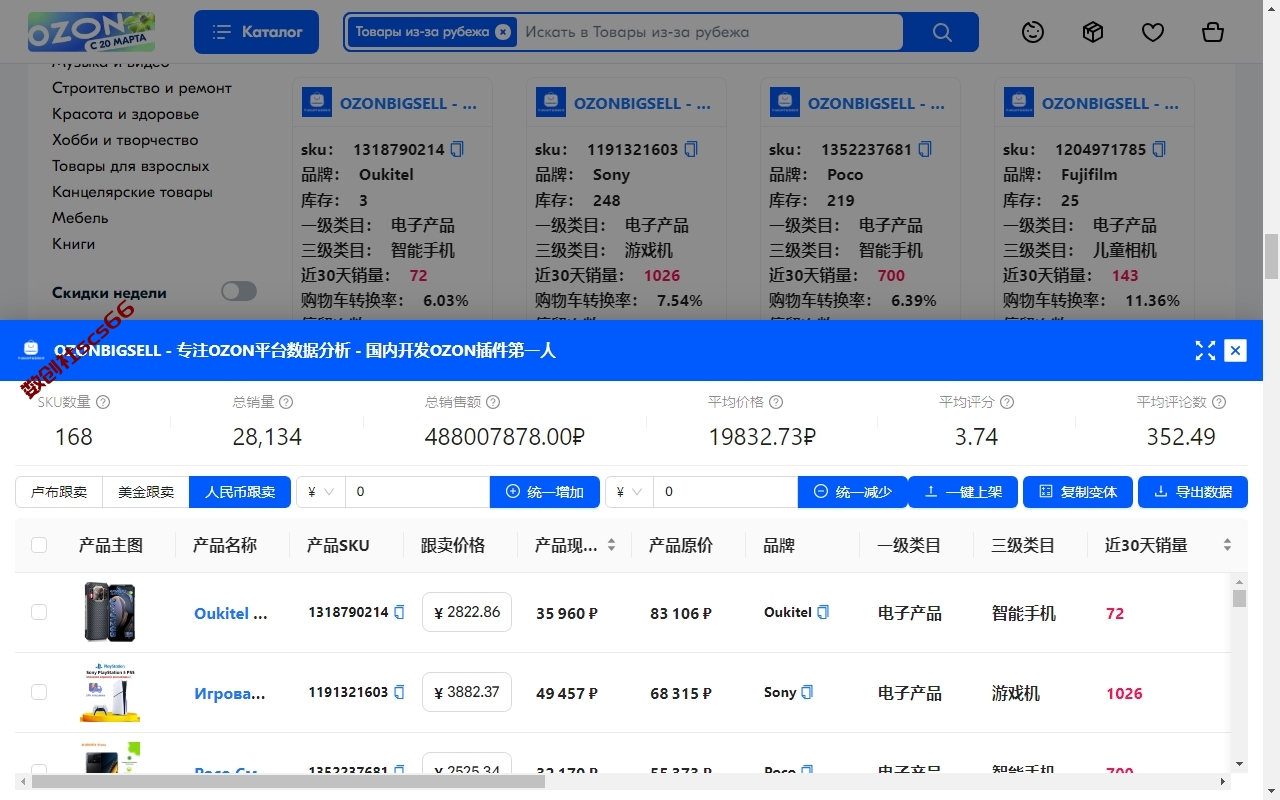Click the help icon next to 平均评论数
1280x800 pixels.
[x=1220, y=402]
